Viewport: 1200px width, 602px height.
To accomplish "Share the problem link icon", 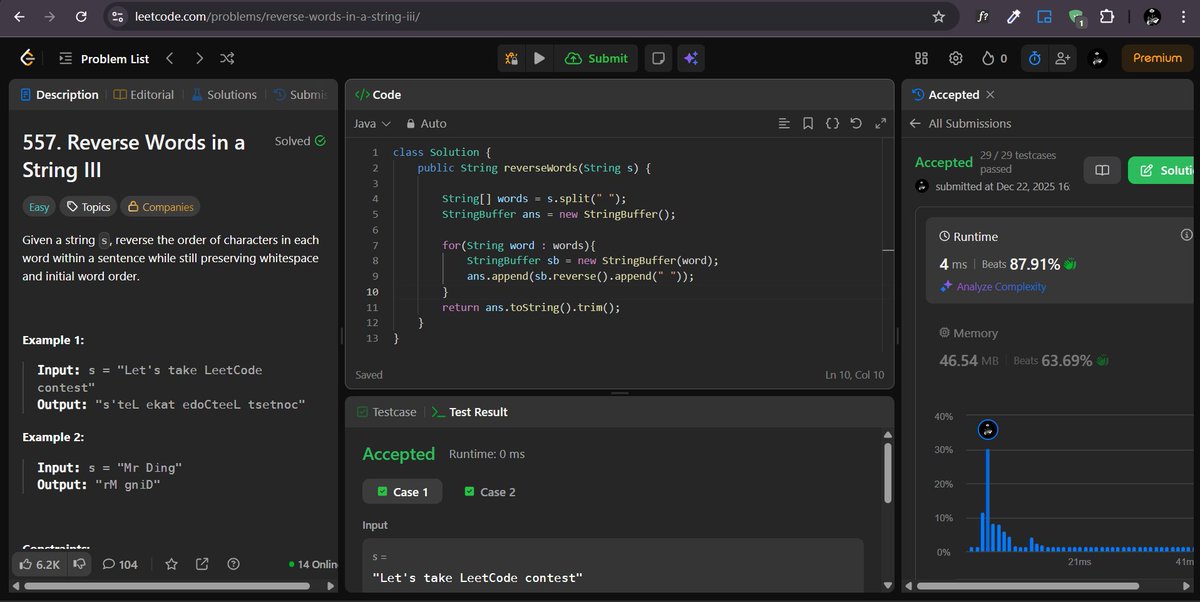I will click(202, 564).
